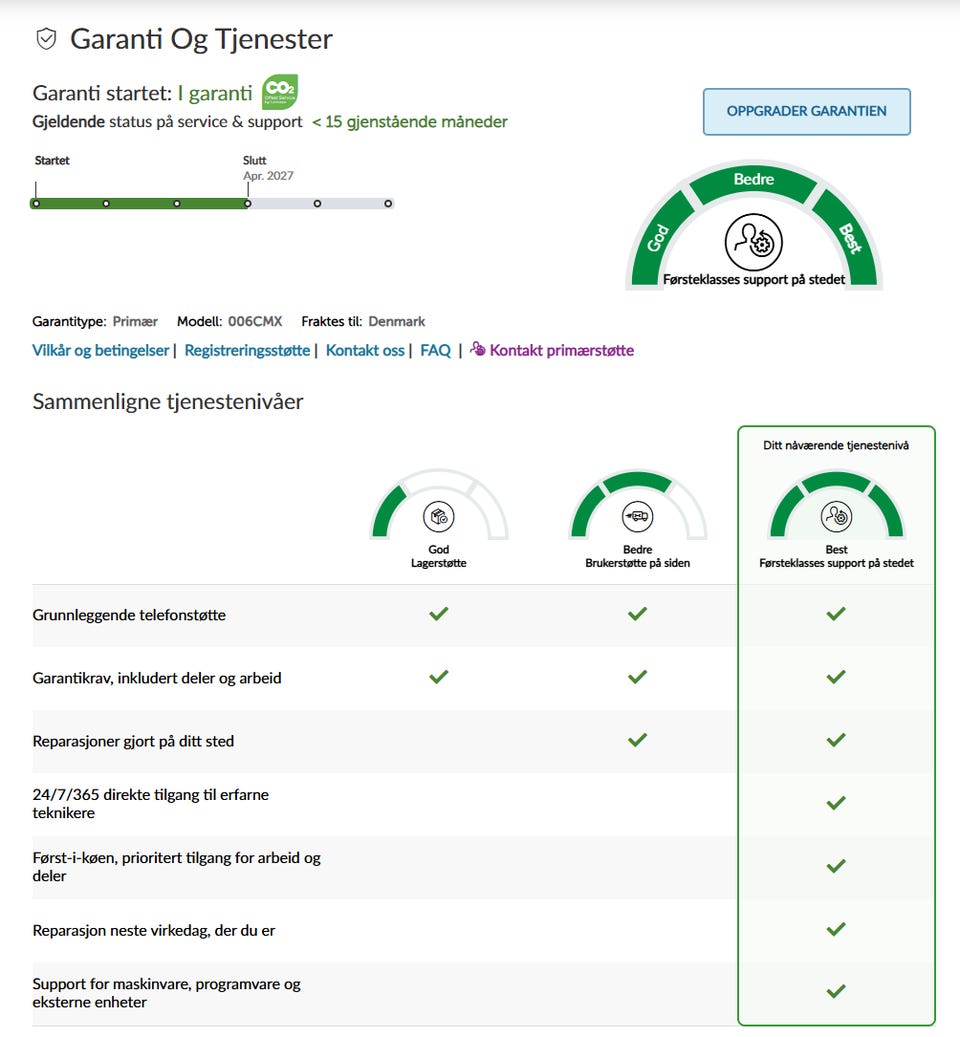
Task: Click the Best tier technician icon
Action: click(836, 516)
